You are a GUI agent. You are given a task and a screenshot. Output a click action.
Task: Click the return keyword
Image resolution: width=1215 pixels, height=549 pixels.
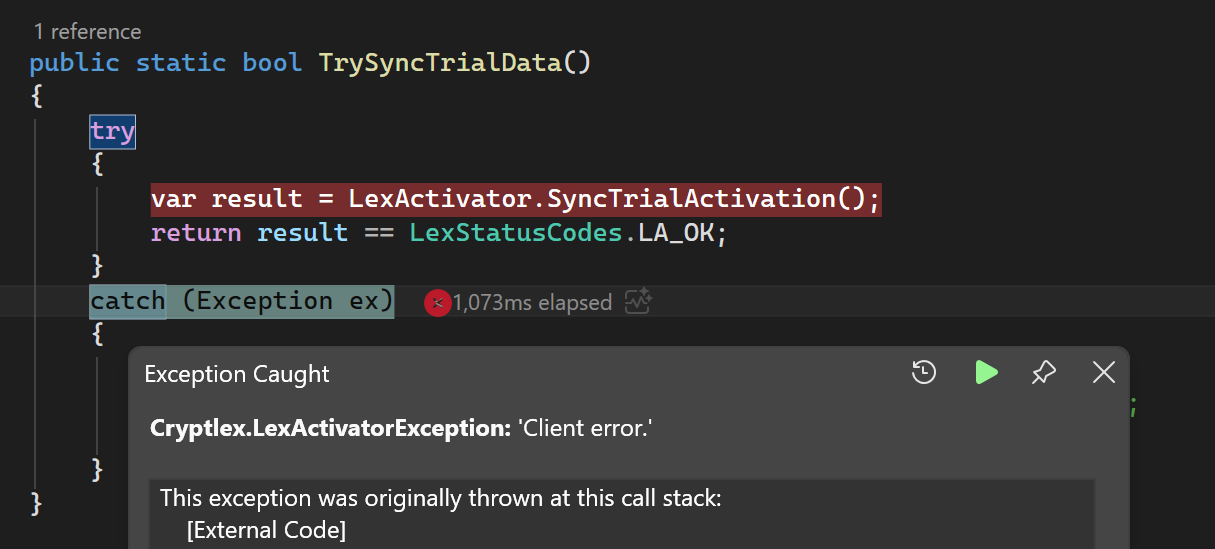pos(196,233)
